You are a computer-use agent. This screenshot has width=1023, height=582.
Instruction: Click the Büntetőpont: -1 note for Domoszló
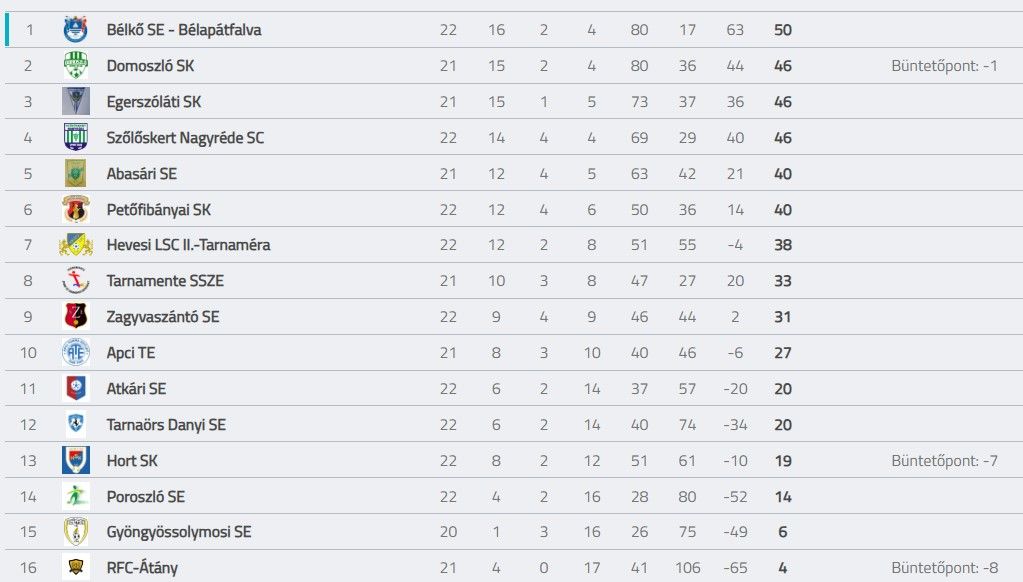944,66
